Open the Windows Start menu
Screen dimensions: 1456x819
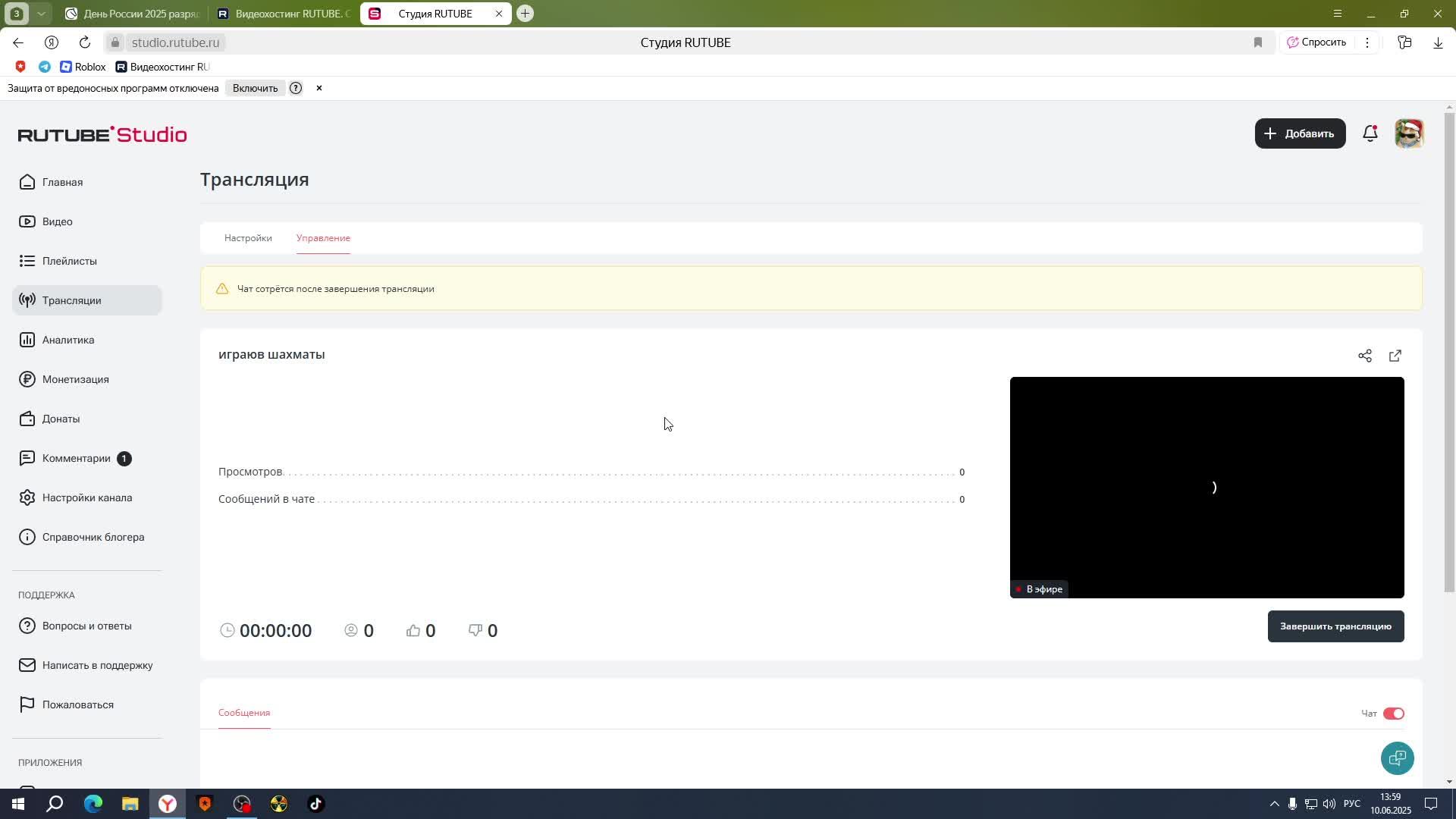pyautogui.click(x=18, y=804)
